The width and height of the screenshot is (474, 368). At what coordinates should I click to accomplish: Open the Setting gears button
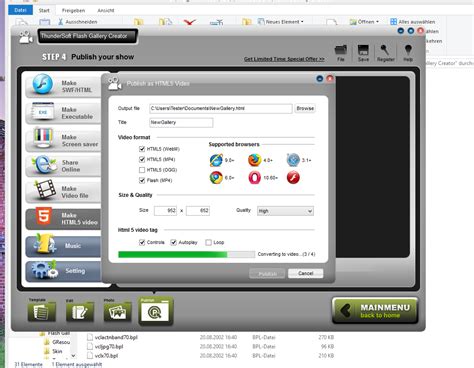[x=63, y=271]
